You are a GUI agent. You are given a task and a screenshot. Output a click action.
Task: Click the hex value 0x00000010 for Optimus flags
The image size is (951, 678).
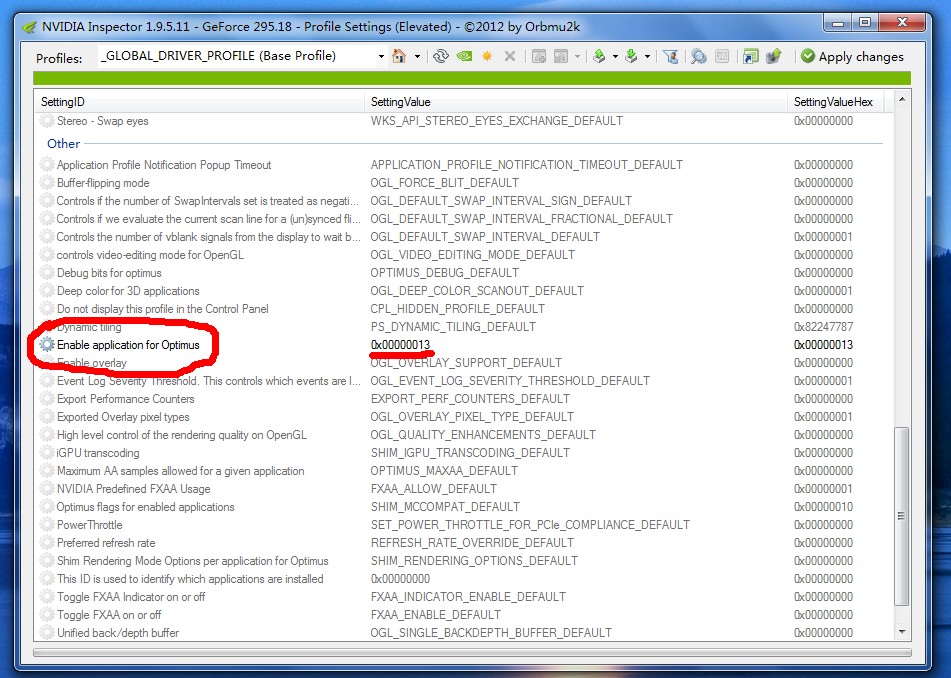click(x=823, y=506)
